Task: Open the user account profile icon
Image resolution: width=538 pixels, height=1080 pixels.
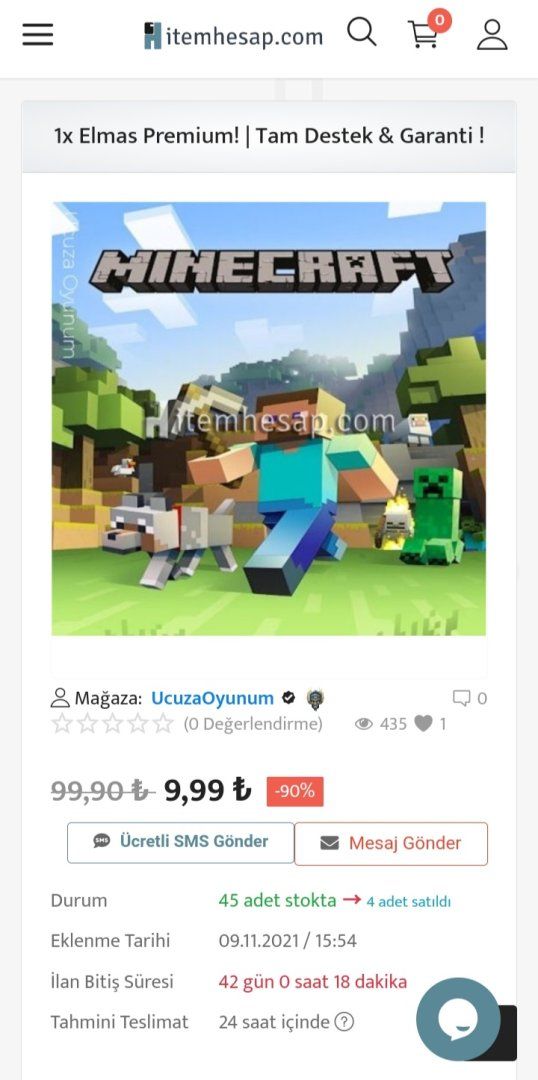Action: point(492,34)
